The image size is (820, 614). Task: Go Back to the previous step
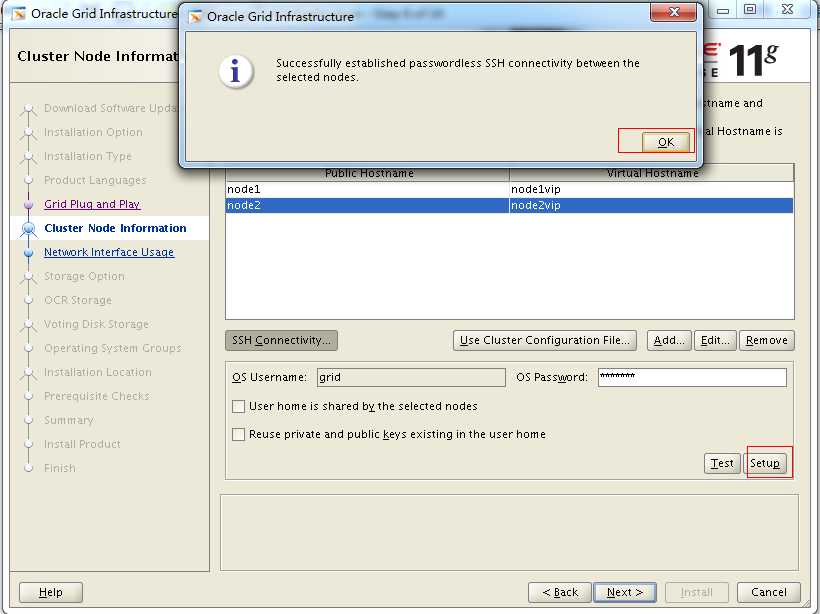tap(560, 592)
